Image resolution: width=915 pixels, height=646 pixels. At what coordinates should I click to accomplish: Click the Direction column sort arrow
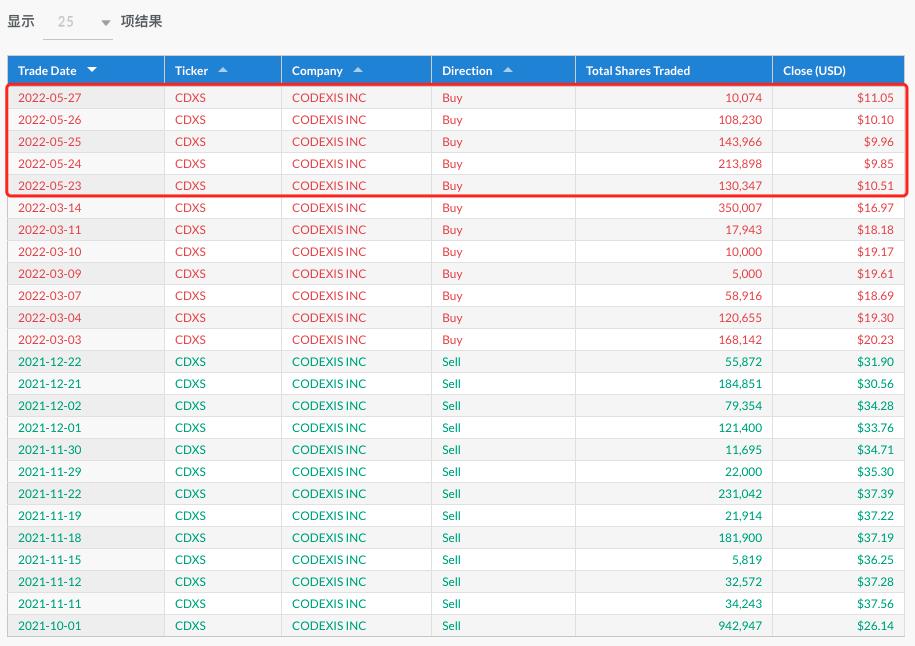point(508,70)
